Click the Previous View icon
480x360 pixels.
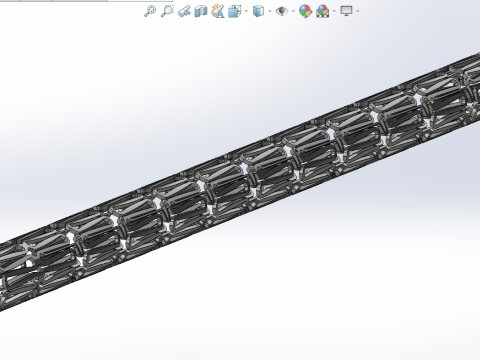[x=184, y=11]
